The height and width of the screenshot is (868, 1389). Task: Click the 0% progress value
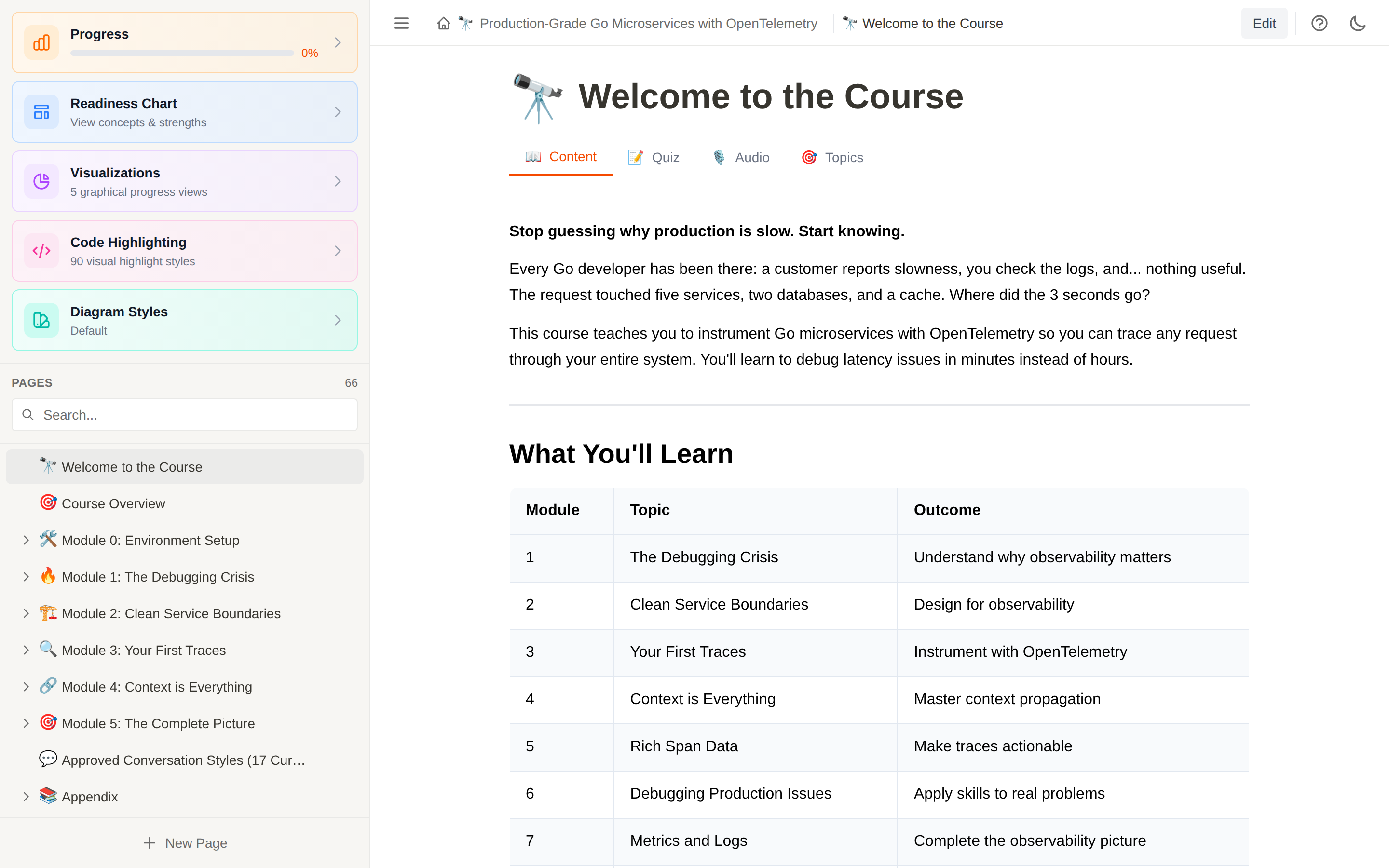(309, 53)
